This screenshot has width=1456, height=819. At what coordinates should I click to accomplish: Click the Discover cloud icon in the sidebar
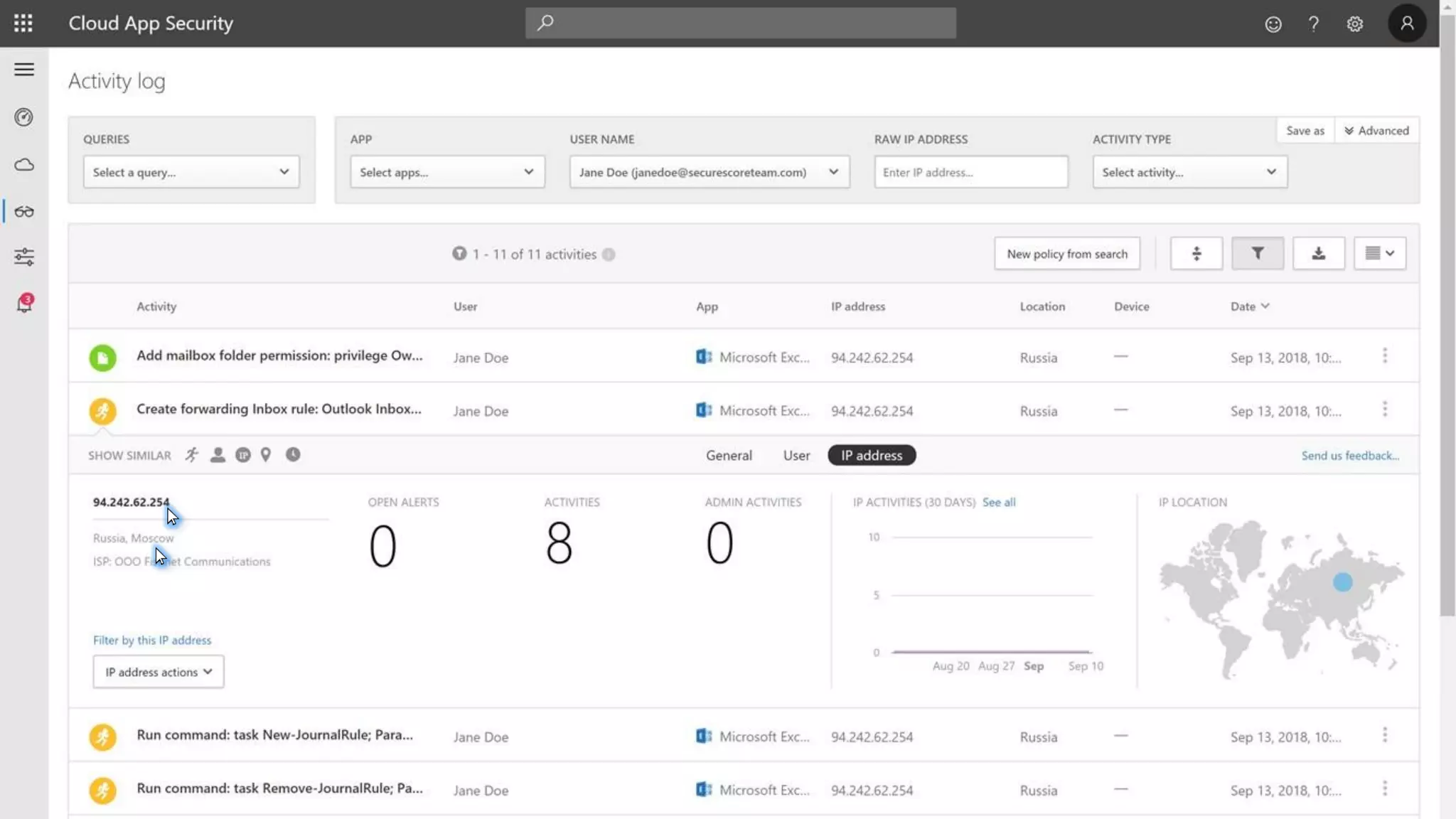pyautogui.click(x=24, y=165)
